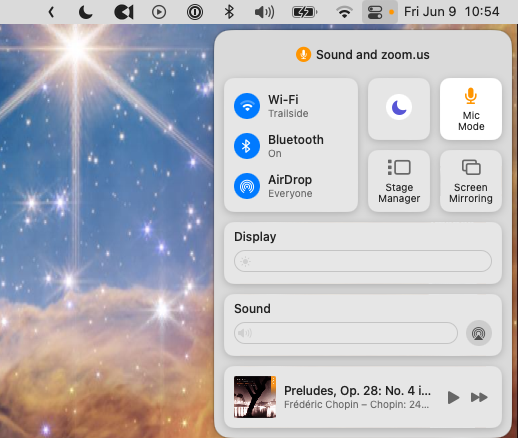Viewport: 518px width, 438px height.
Task: Click the Control Center menu bar icon
Action: (x=375, y=12)
